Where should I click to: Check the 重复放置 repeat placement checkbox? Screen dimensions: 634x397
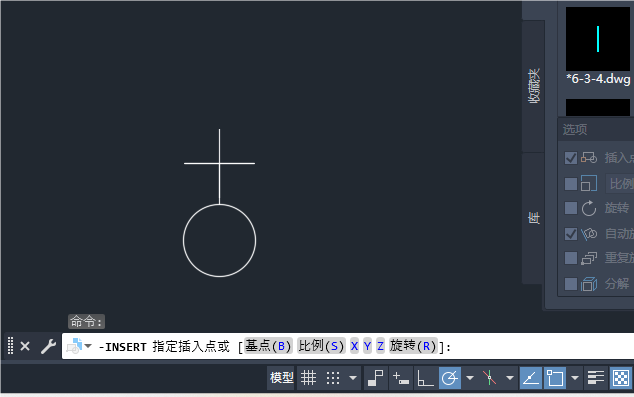tap(571, 258)
